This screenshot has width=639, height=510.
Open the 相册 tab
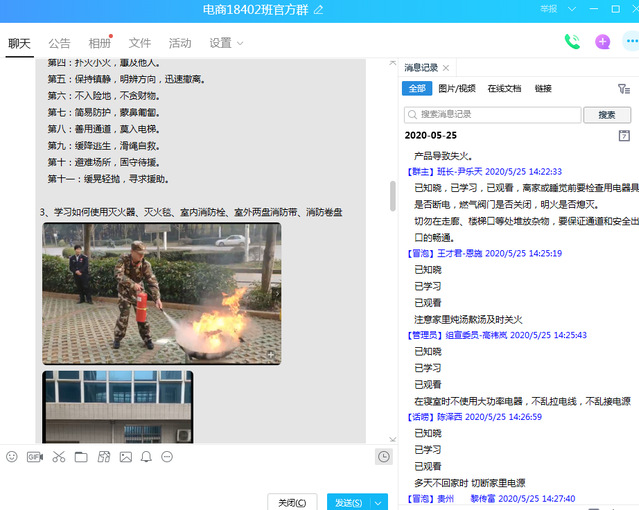pyautogui.click(x=99, y=43)
